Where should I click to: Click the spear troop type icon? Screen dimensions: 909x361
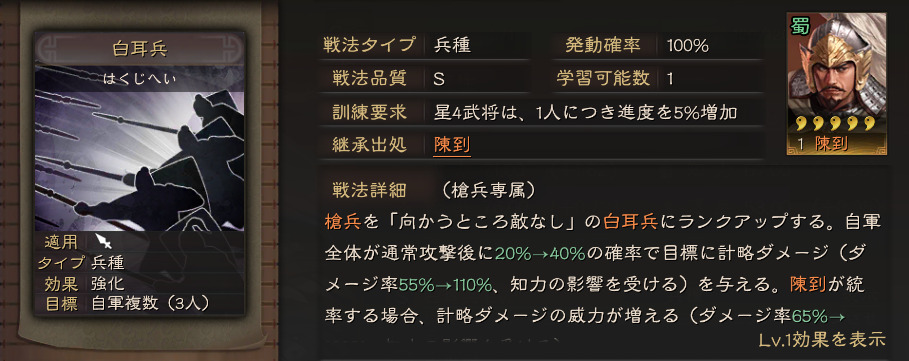[105, 241]
